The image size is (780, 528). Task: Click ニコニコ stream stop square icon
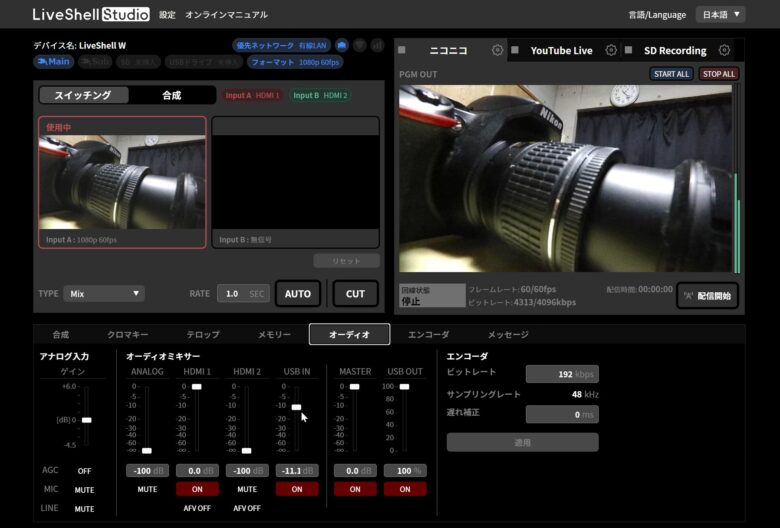402,50
